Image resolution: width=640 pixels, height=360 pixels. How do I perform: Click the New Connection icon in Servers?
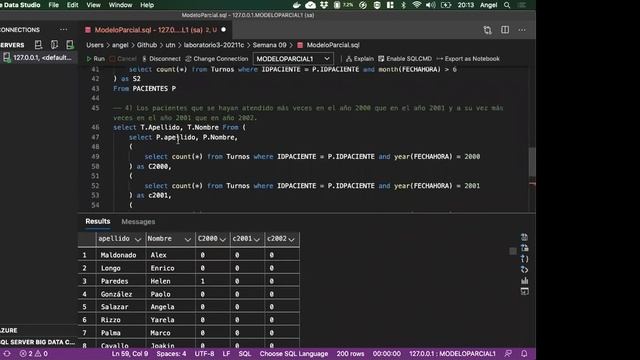pos(38,44)
